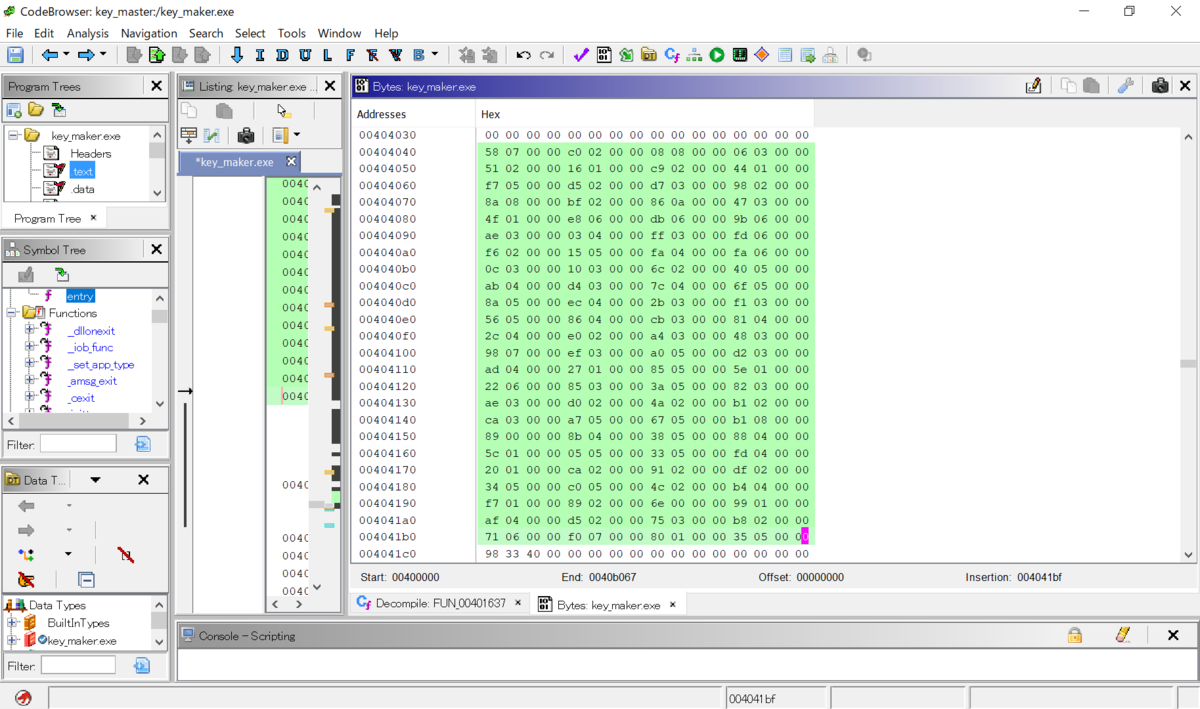Image resolution: width=1200 pixels, height=709 pixels.
Task: Take a snapshot with the Listing camera icon
Action: (246, 135)
